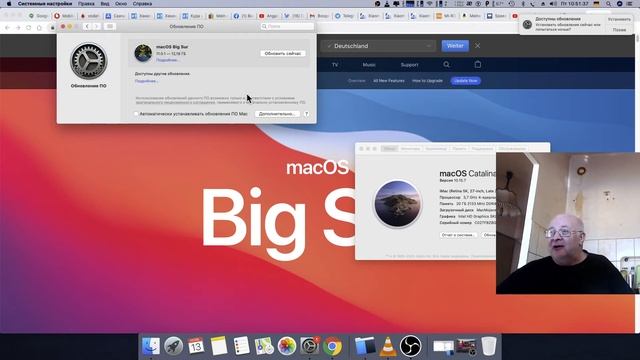The image size is (640, 360).
Task: Click search field in Software Update window
Action: 287,27
